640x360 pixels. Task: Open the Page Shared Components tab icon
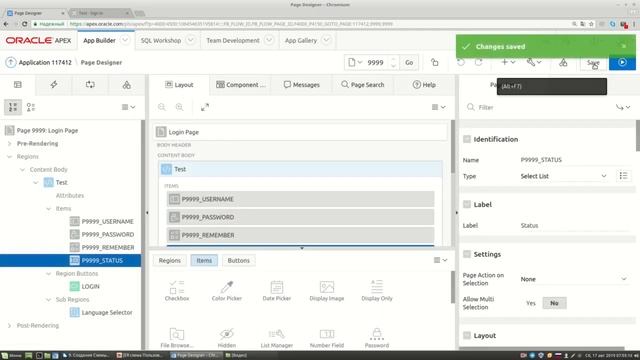(127, 84)
